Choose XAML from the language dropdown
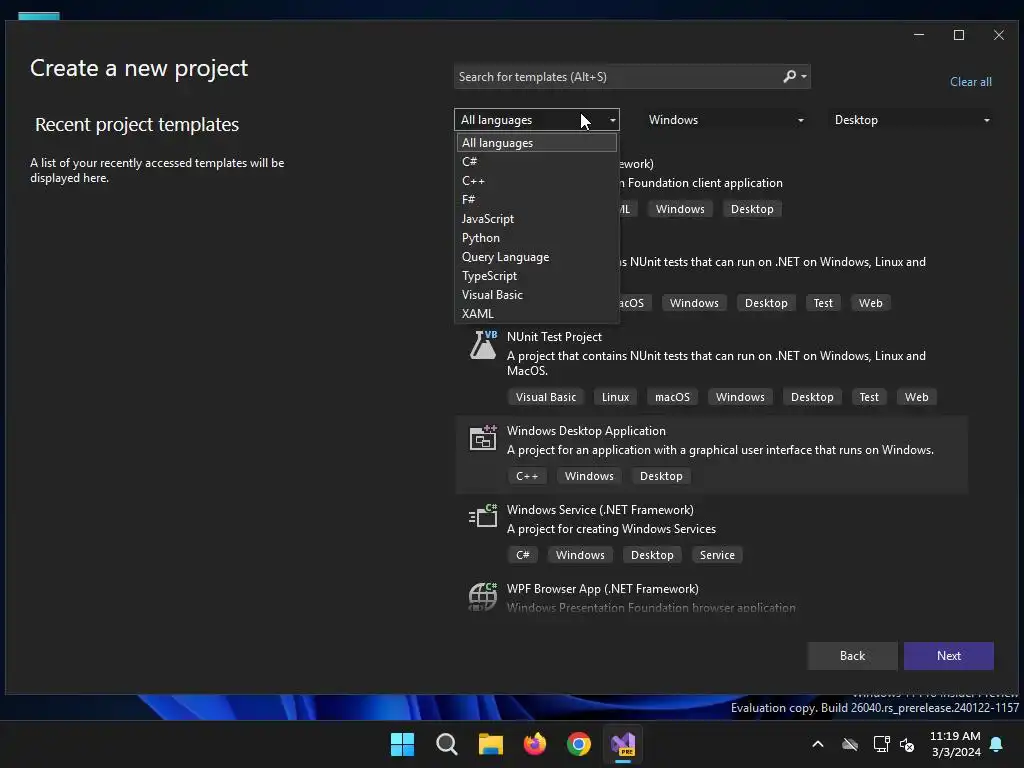 click(537, 313)
